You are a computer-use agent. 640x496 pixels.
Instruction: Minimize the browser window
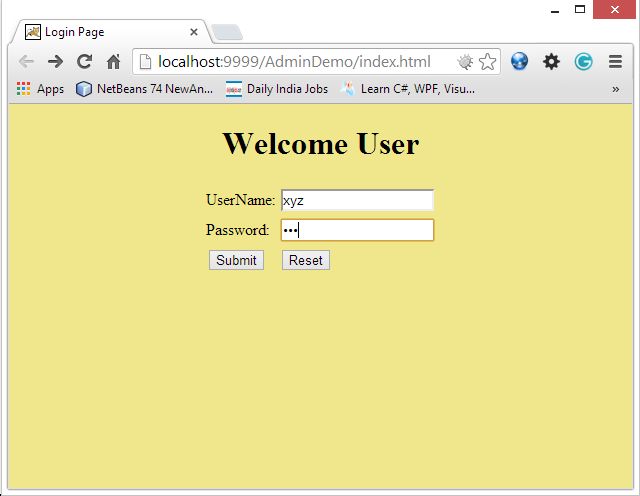point(555,10)
